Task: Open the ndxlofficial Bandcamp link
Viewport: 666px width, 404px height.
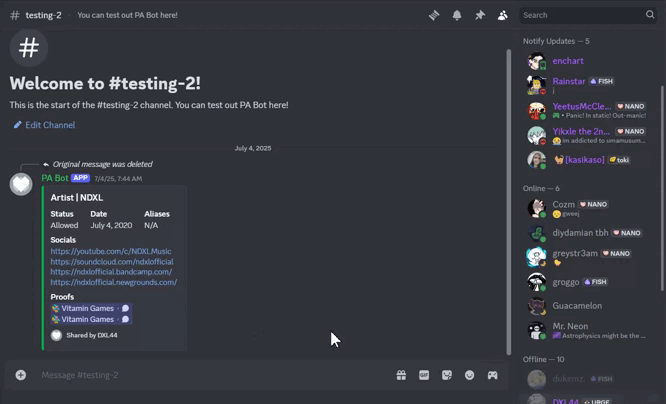Action: (x=111, y=272)
